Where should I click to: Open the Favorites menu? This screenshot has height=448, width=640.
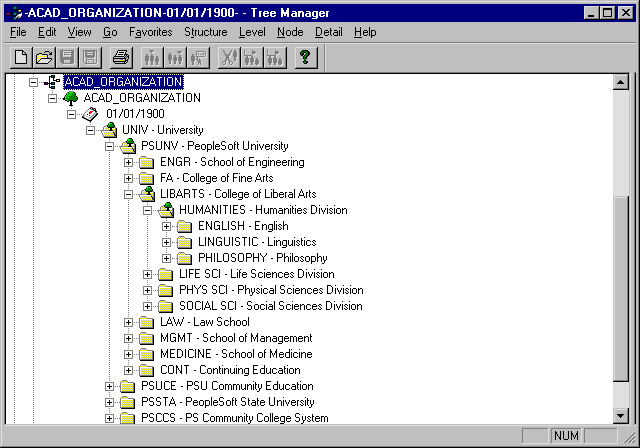(x=151, y=32)
